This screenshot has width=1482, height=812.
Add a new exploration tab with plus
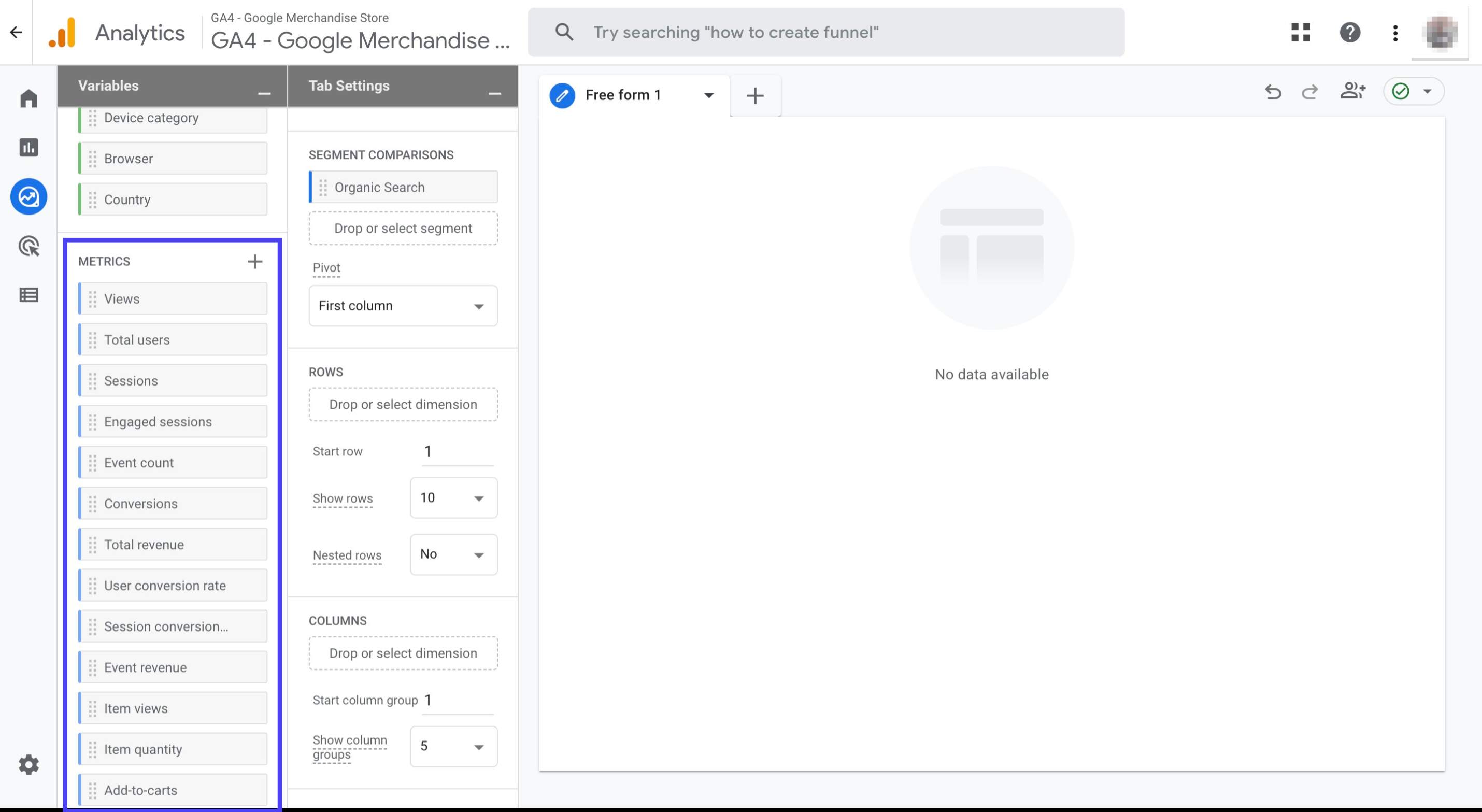[x=756, y=95]
